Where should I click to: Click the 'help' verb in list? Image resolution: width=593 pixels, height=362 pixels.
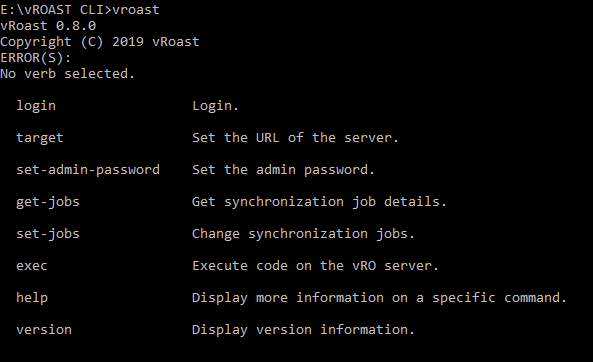pos(32,298)
